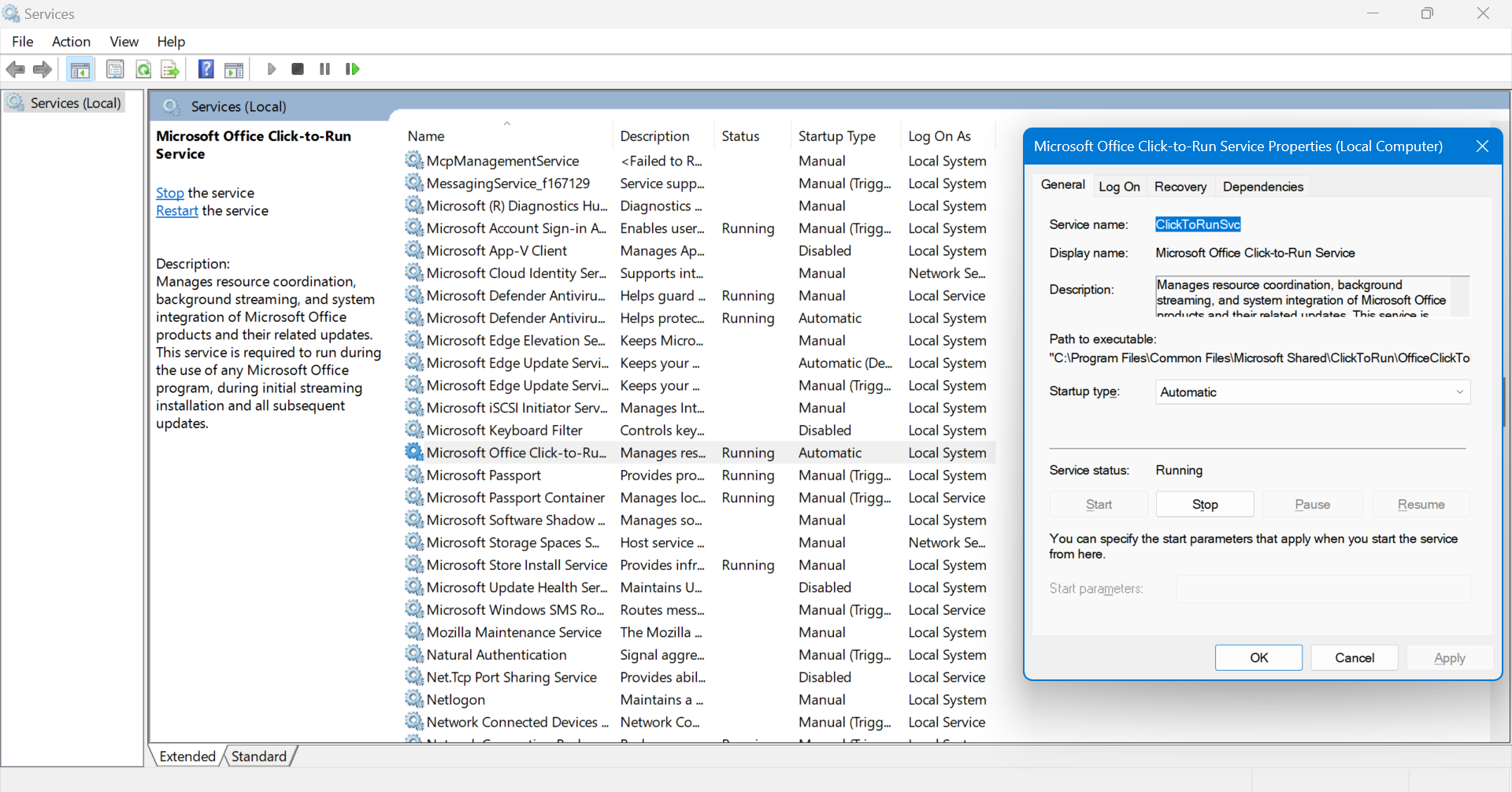
Task: Click the Forward arrow toolbar icon
Action: click(43, 69)
